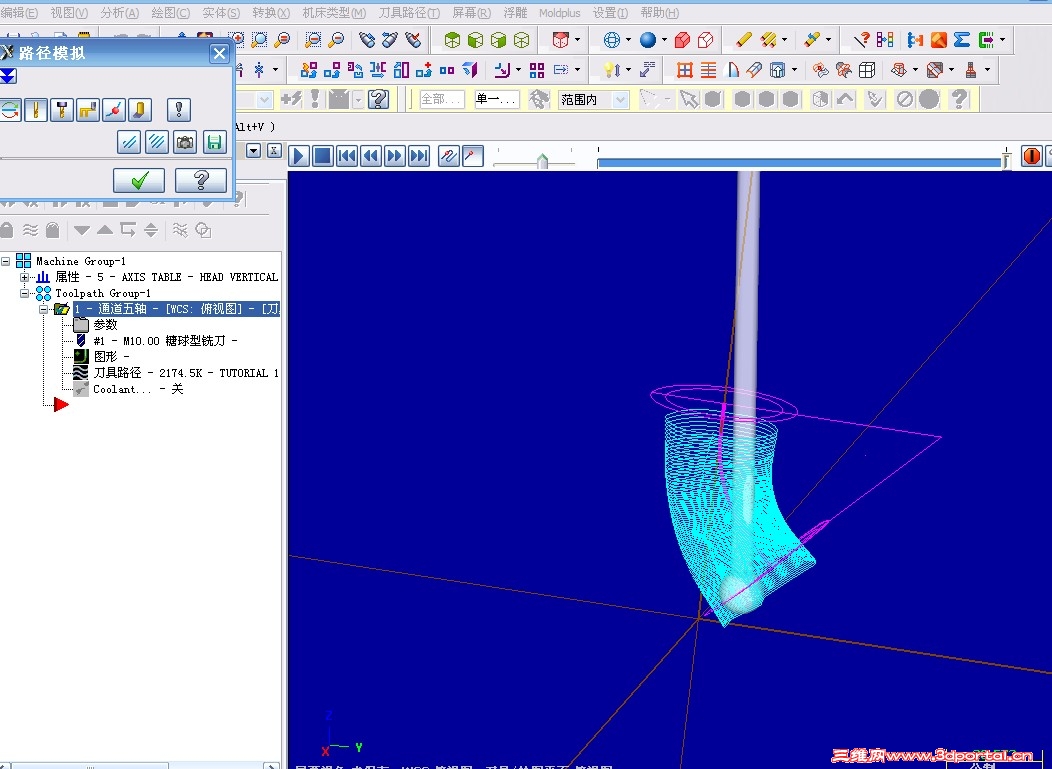Open the dropdown arrow beside the light bulb
The height and width of the screenshot is (769, 1052).
click(x=629, y=70)
